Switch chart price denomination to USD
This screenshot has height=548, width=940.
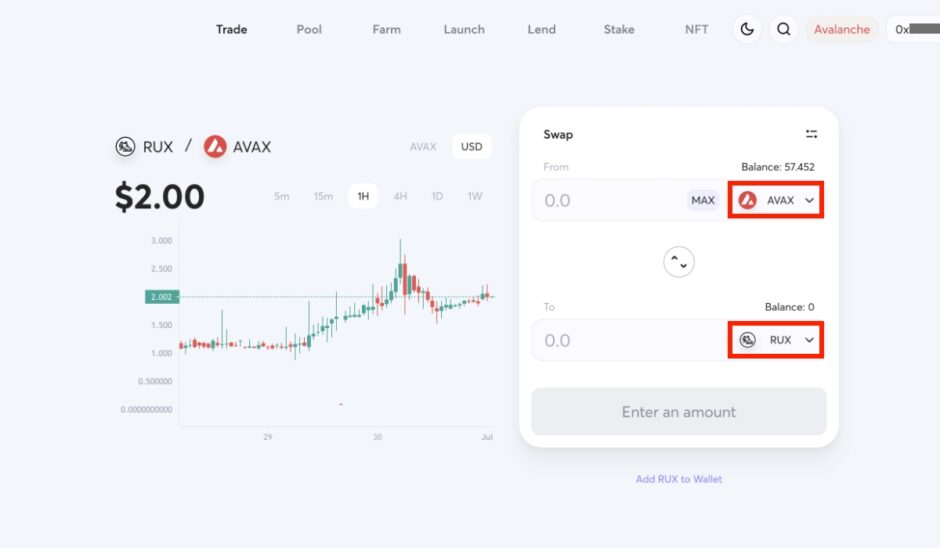coord(471,147)
